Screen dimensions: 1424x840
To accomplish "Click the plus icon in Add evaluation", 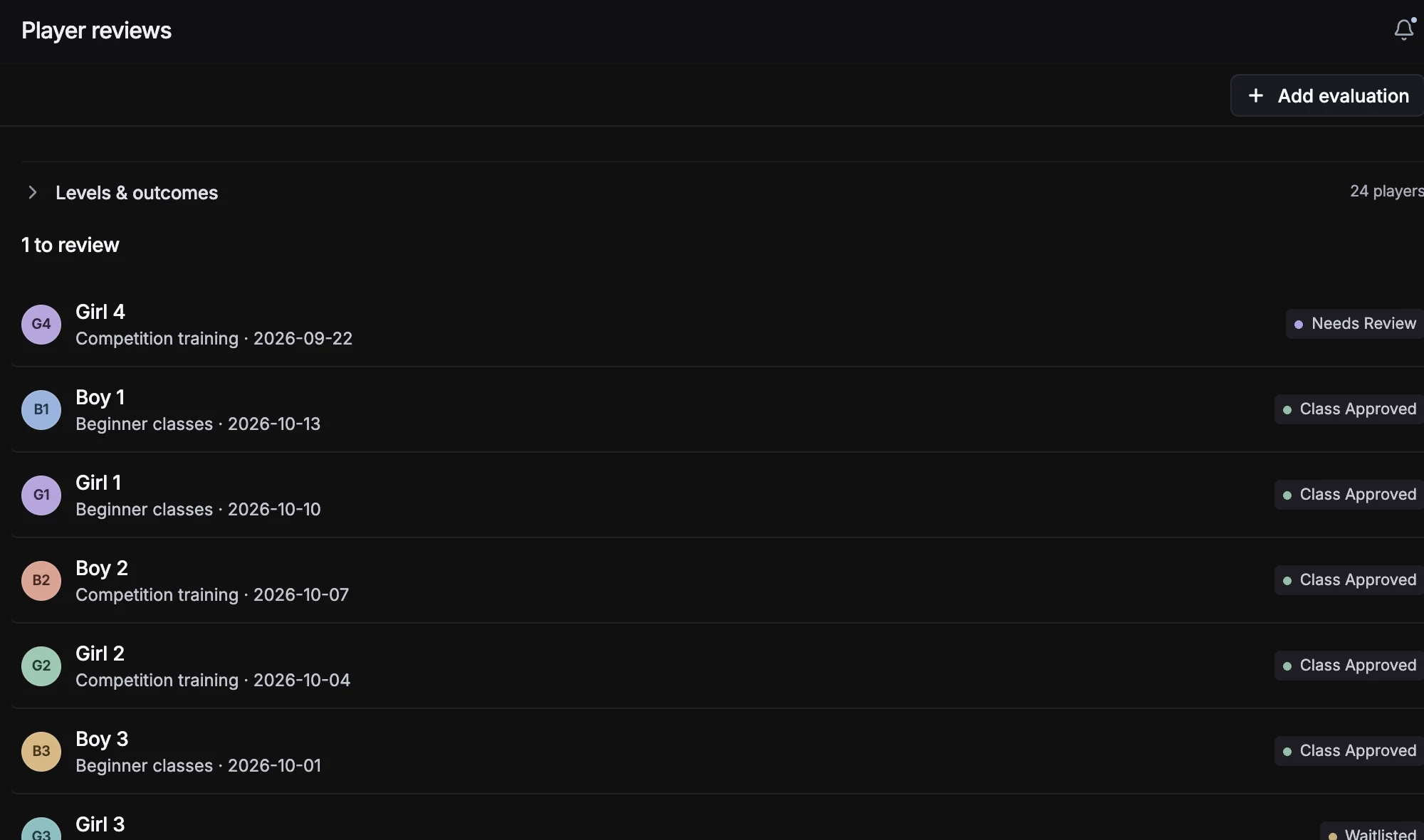I will pos(1256,95).
